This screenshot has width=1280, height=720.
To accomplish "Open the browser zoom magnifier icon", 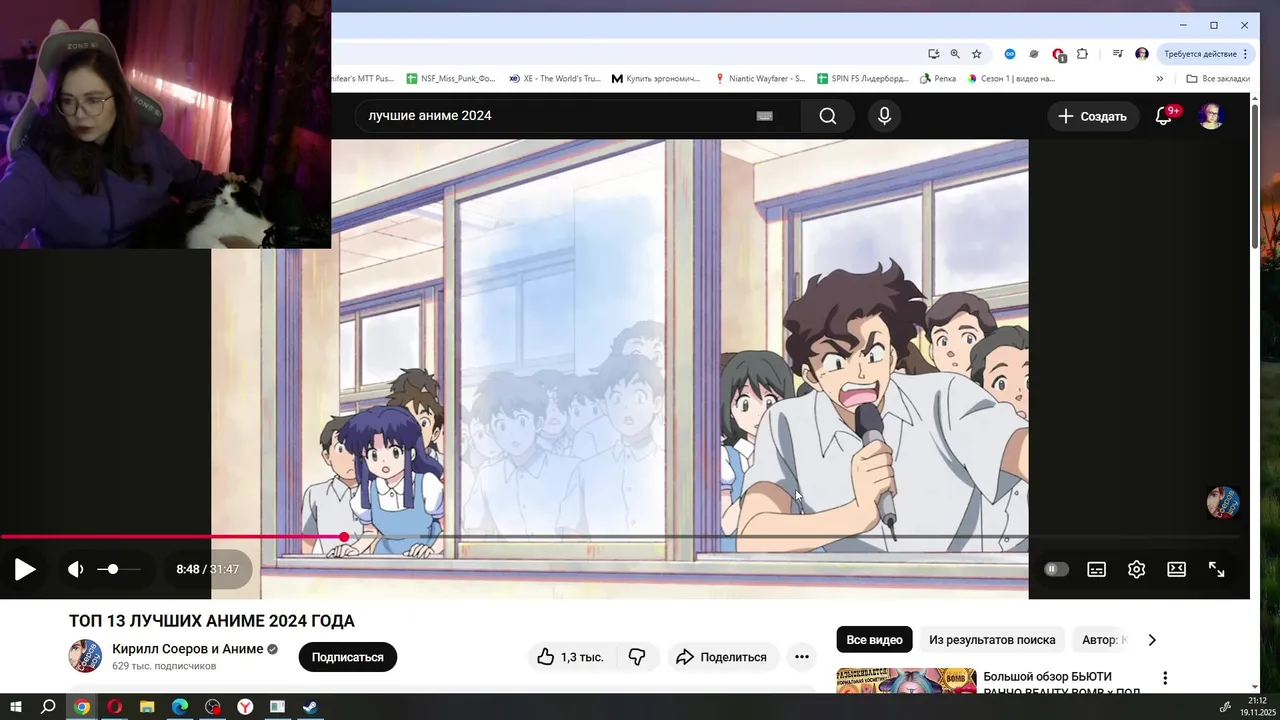I will pos(955,54).
